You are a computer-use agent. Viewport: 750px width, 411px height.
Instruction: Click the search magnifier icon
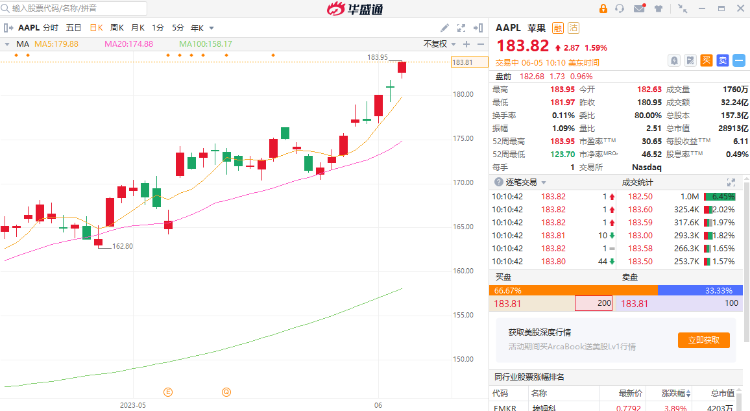(x=6, y=8)
